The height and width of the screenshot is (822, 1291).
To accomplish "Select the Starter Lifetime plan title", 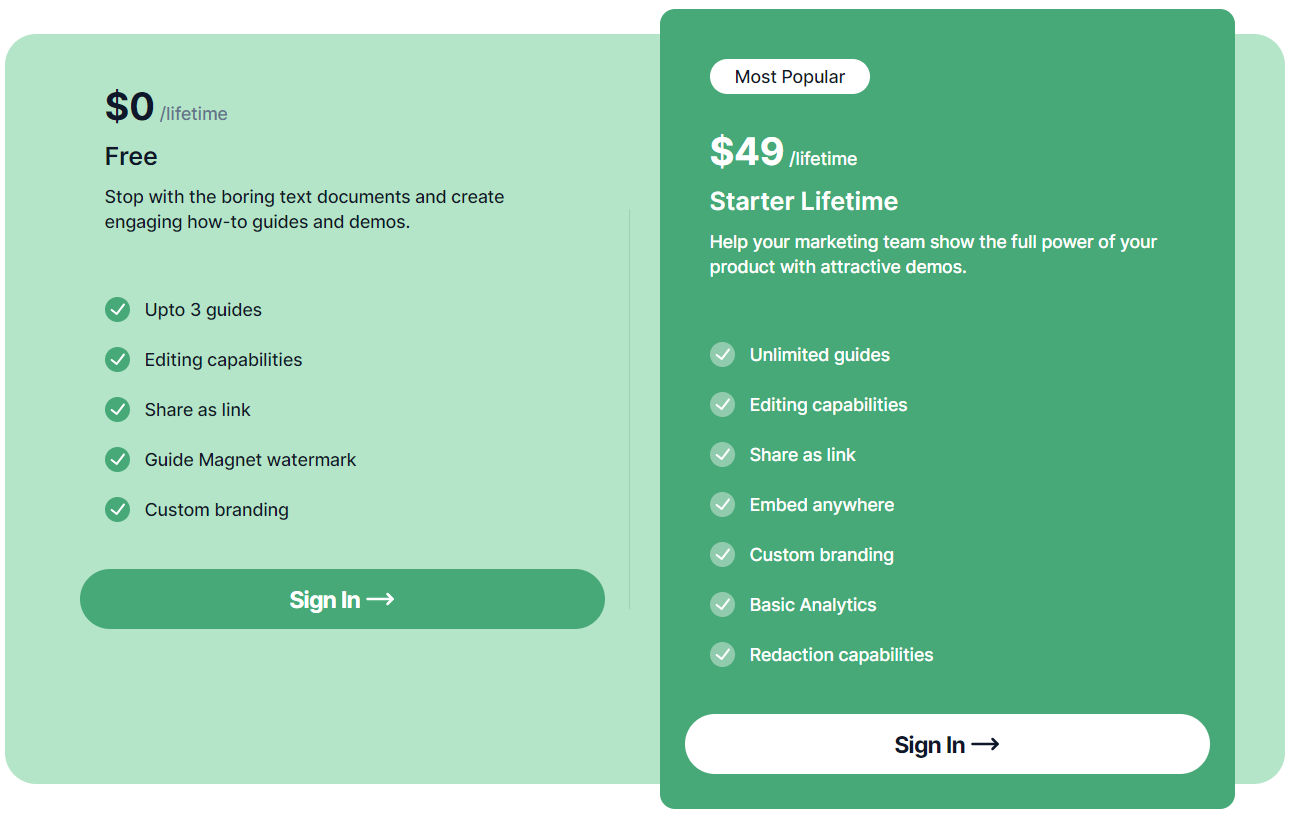I will tap(804, 201).
